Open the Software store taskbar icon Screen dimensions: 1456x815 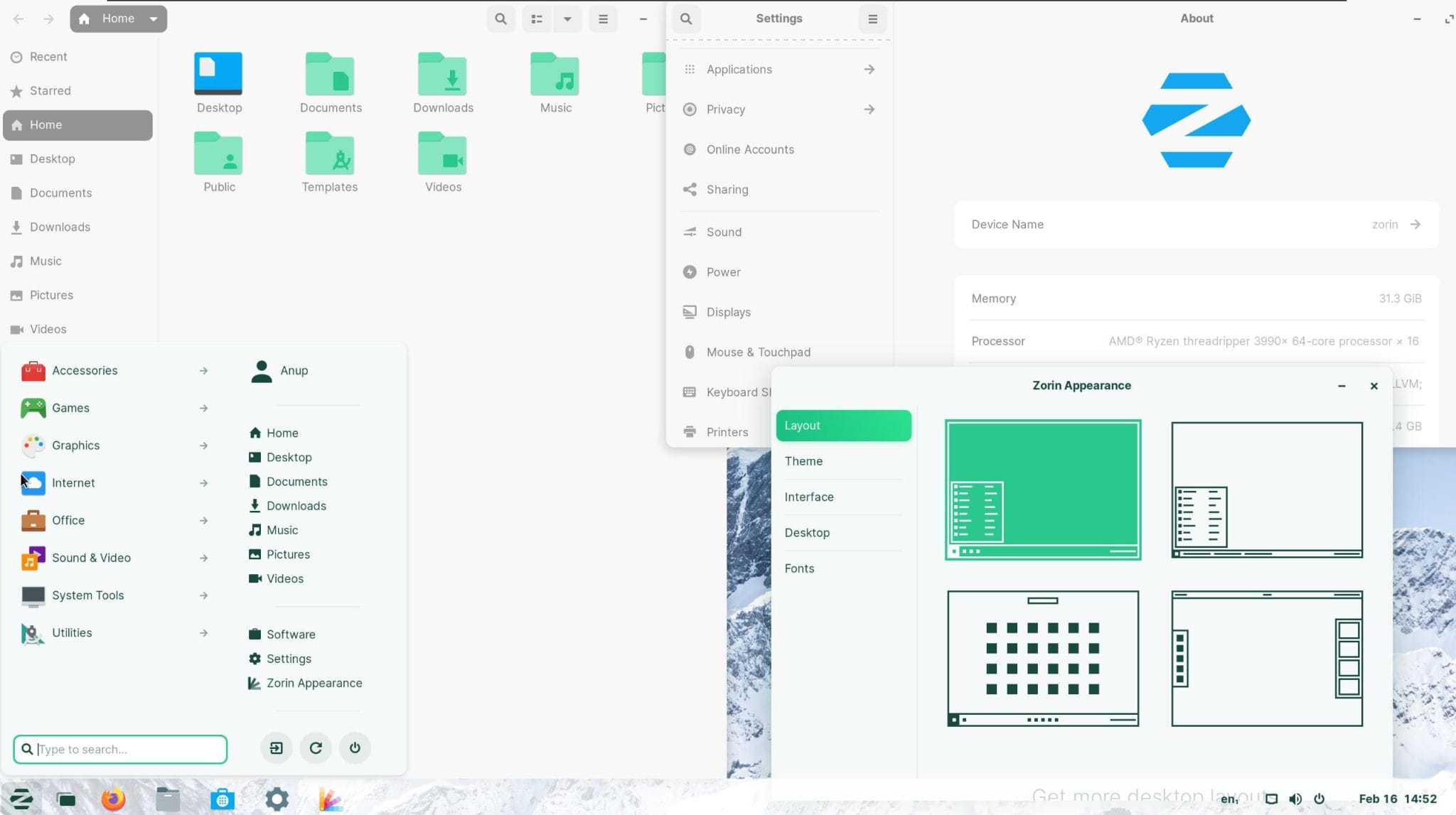tap(222, 799)
